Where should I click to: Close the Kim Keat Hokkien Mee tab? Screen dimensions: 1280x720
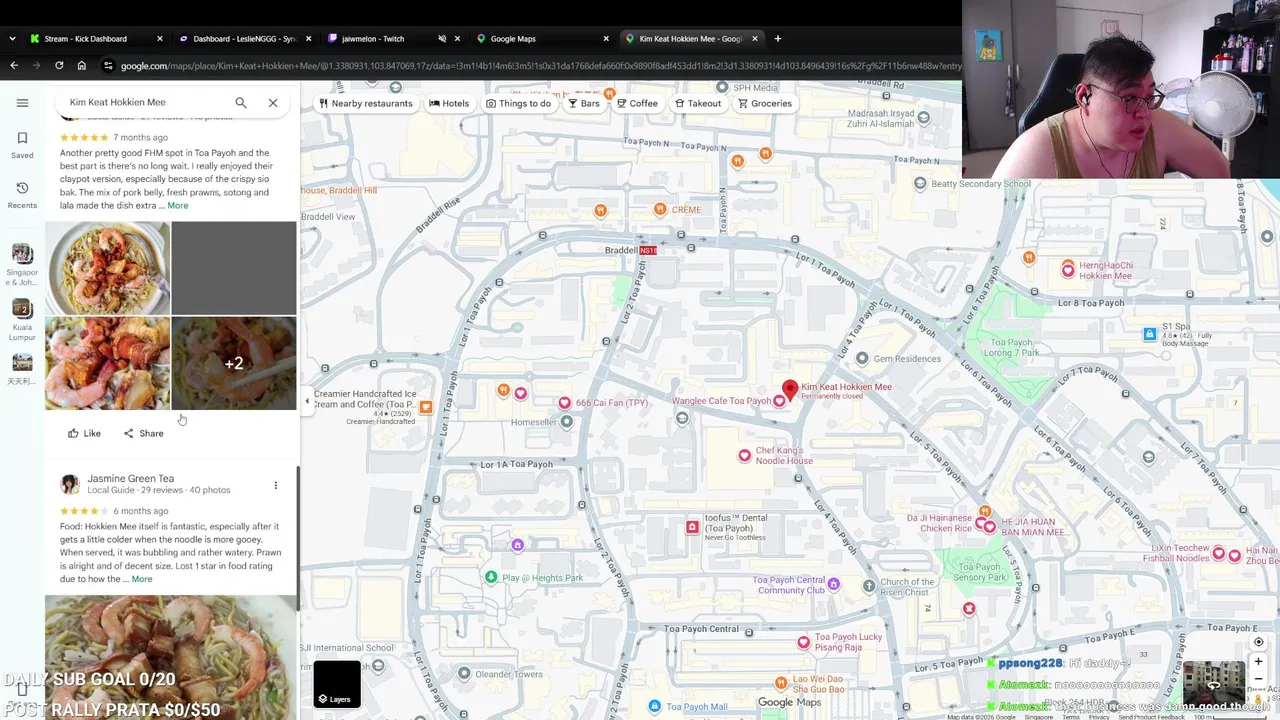click(x=755, y=39)
